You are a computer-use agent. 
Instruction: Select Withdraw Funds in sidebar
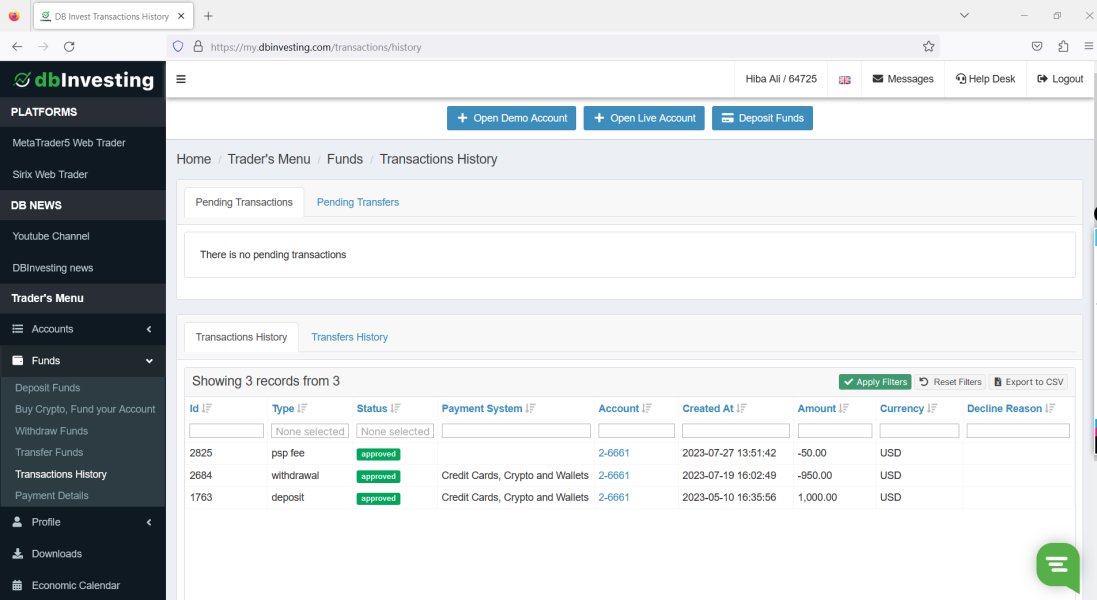(x=51, y=431)
